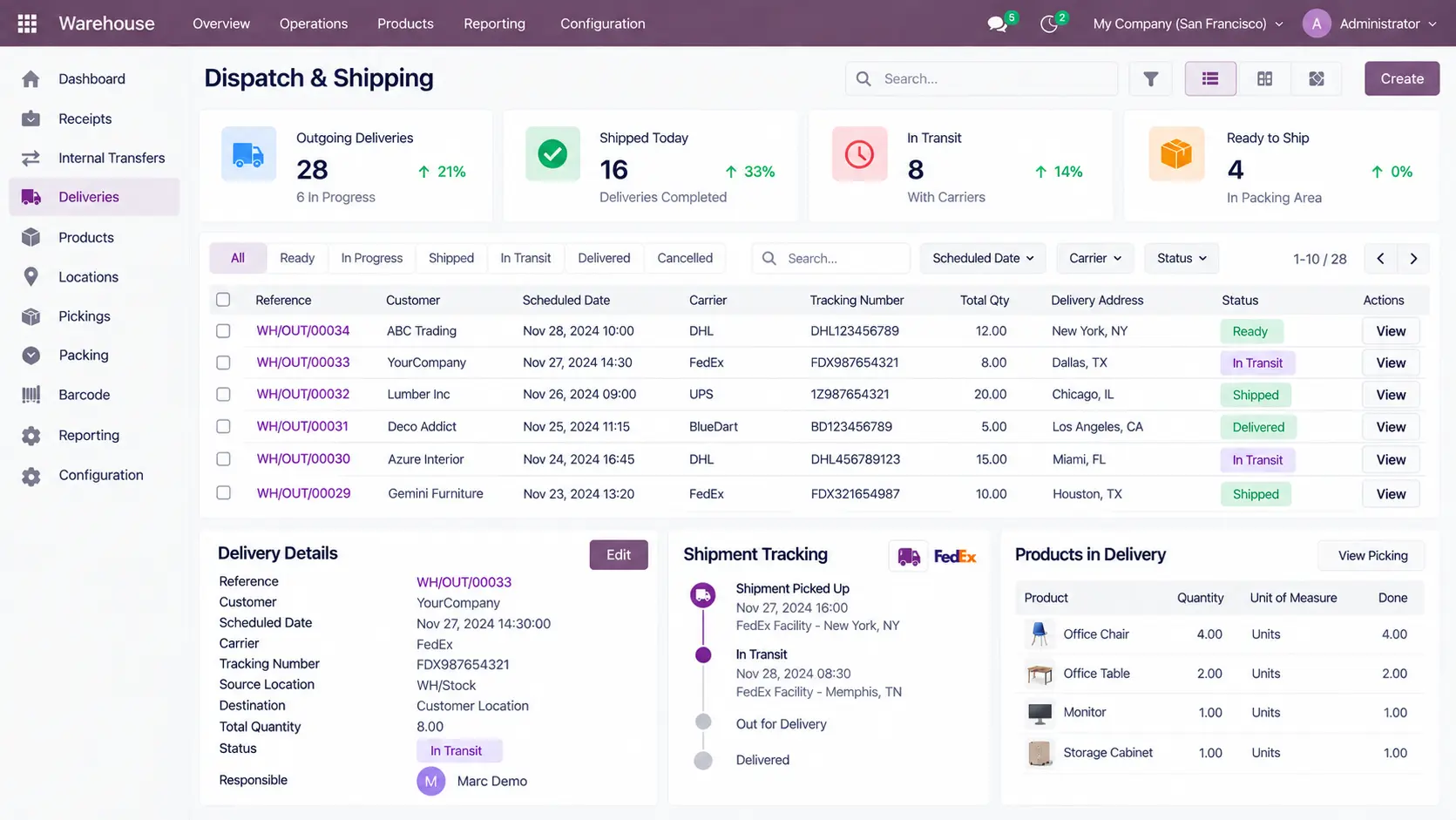Open the Overview menu

point(221,24)
